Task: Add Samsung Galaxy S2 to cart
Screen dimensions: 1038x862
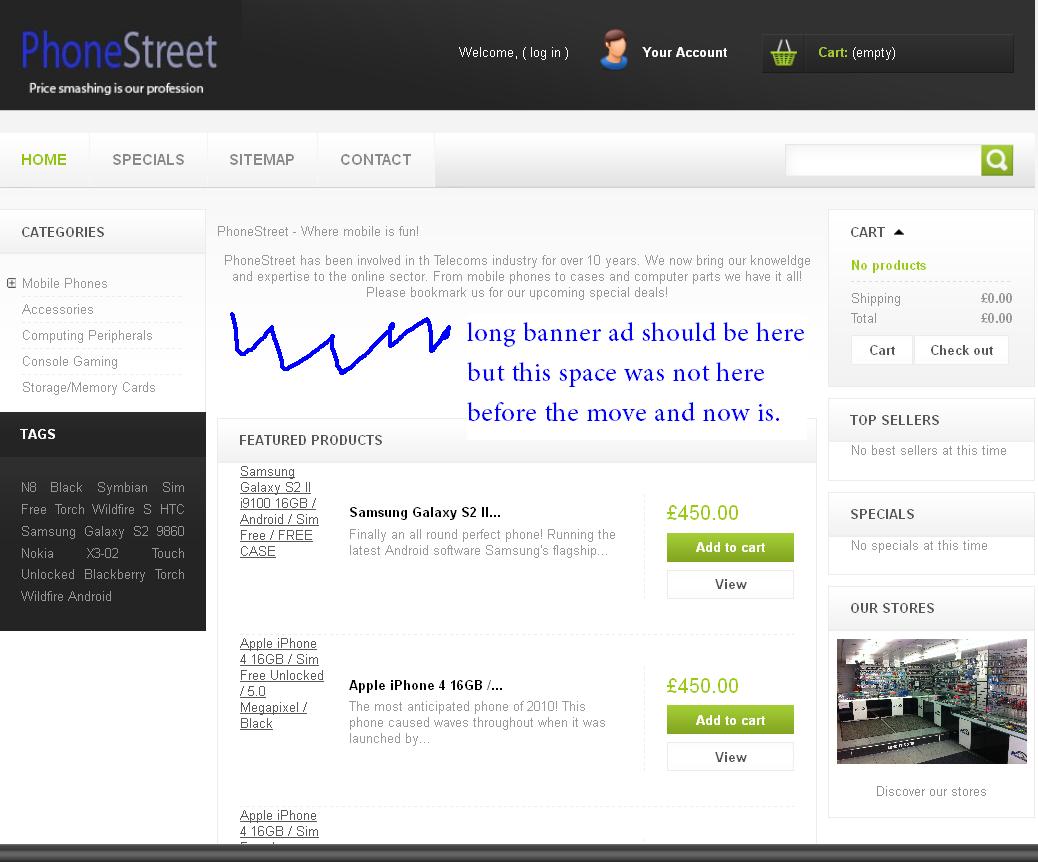Action: click(x=730, y=547)
